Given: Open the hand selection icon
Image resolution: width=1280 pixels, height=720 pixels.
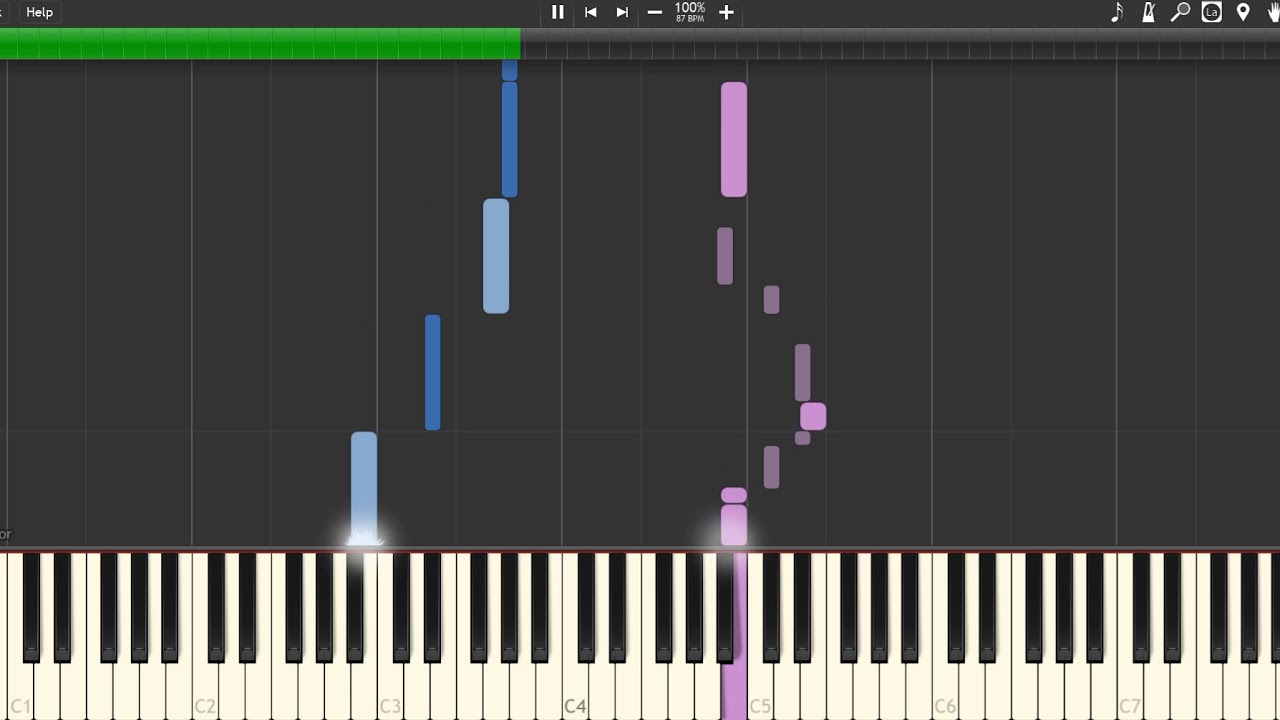Looking at the screenshot, I should (x=1273, y=12).
